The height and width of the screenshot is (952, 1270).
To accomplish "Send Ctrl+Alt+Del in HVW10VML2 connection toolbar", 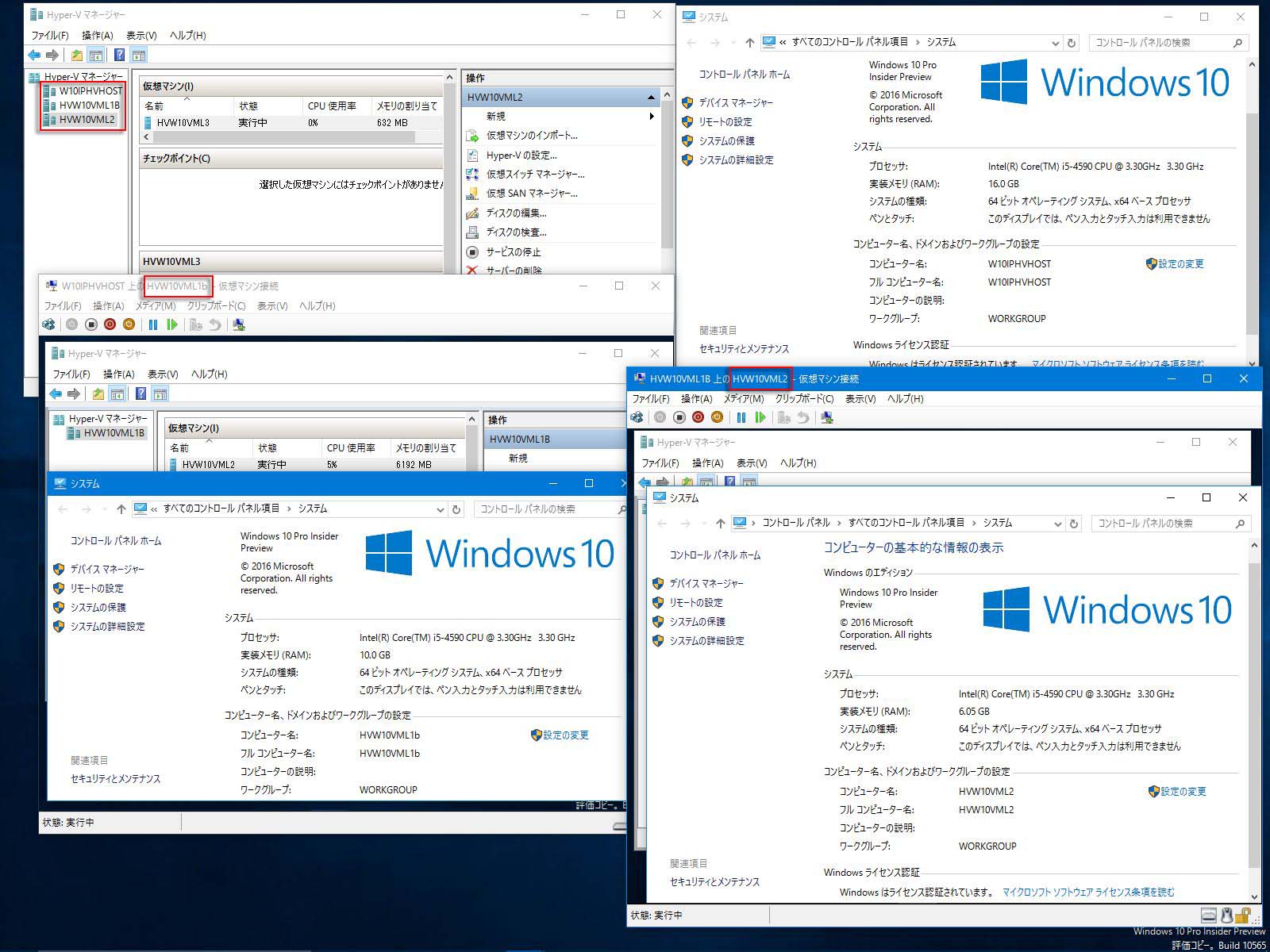I will click(637, 417).
